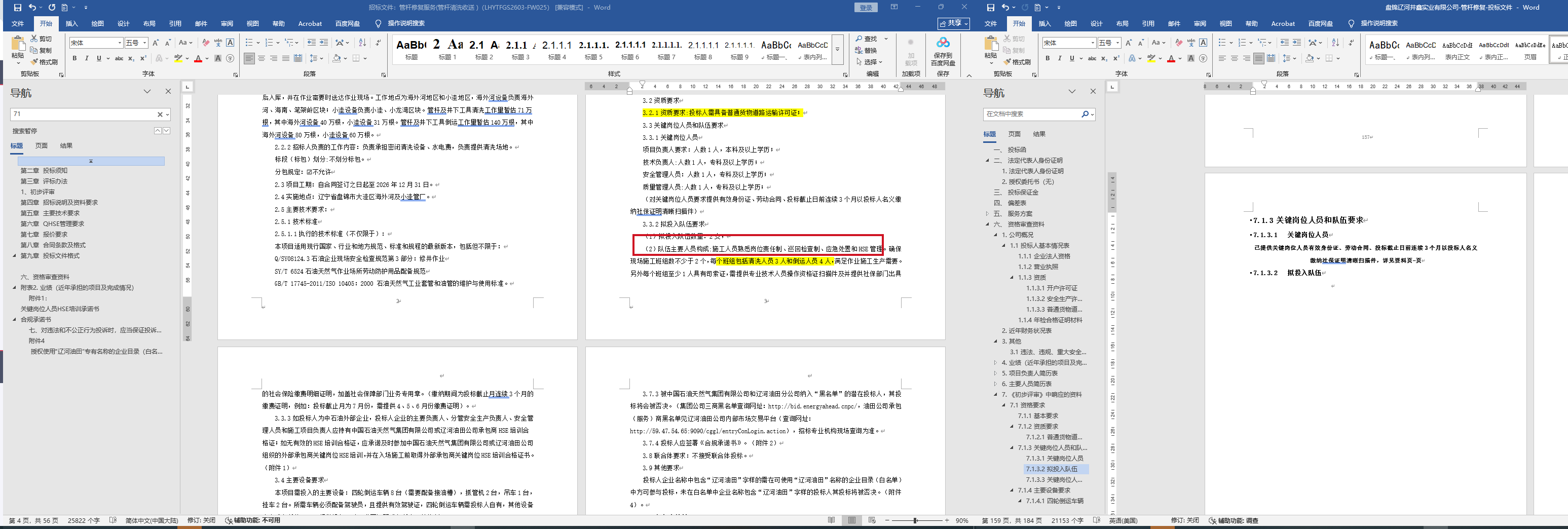
Task: Select 第四章 招标说明及资料要求 heading in navigation
Action: (x=59, y=203)
